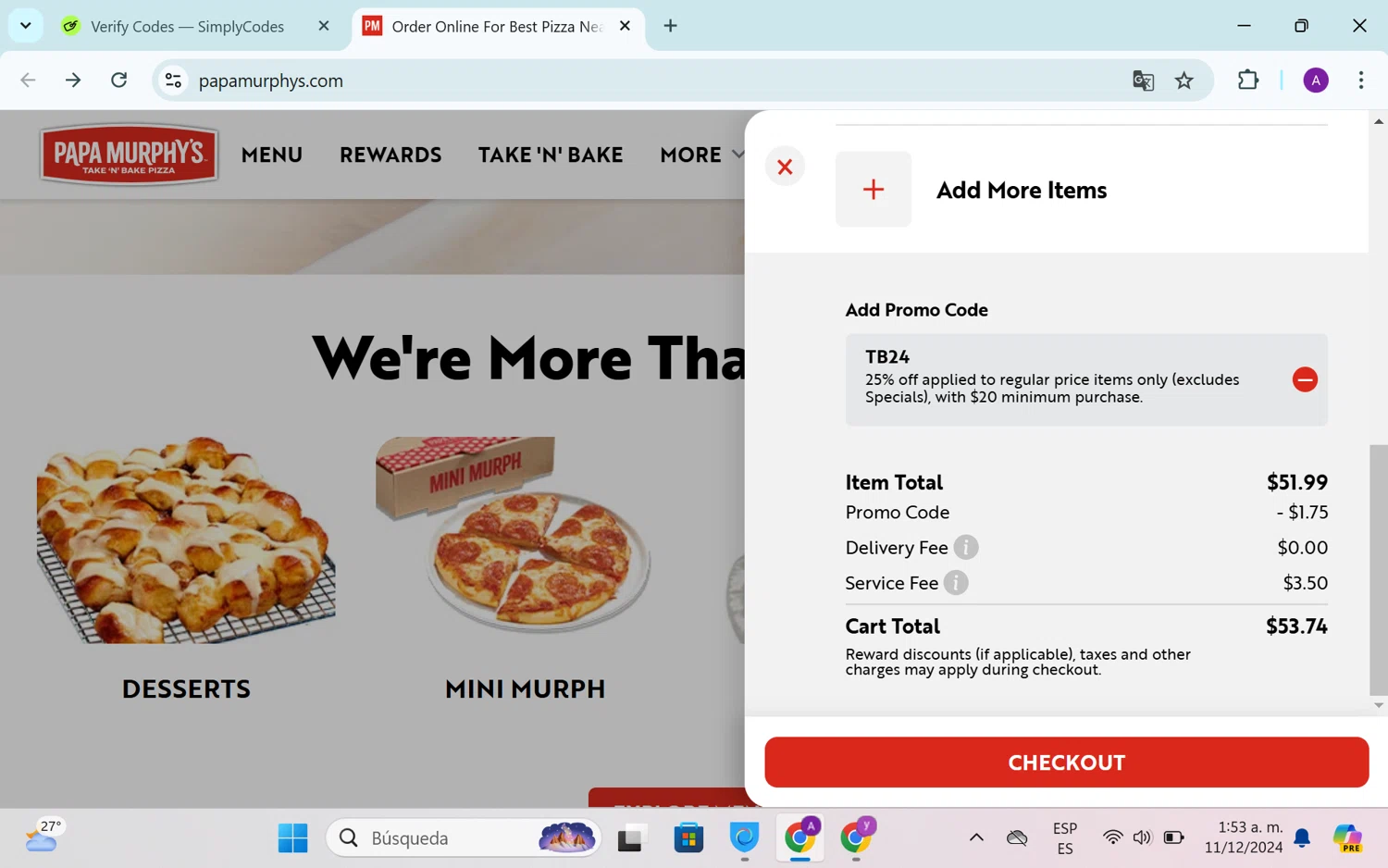Viewport: 1388px width, 868px height.
Task: Open the browser extensions menu
Action: [1248, 81]
